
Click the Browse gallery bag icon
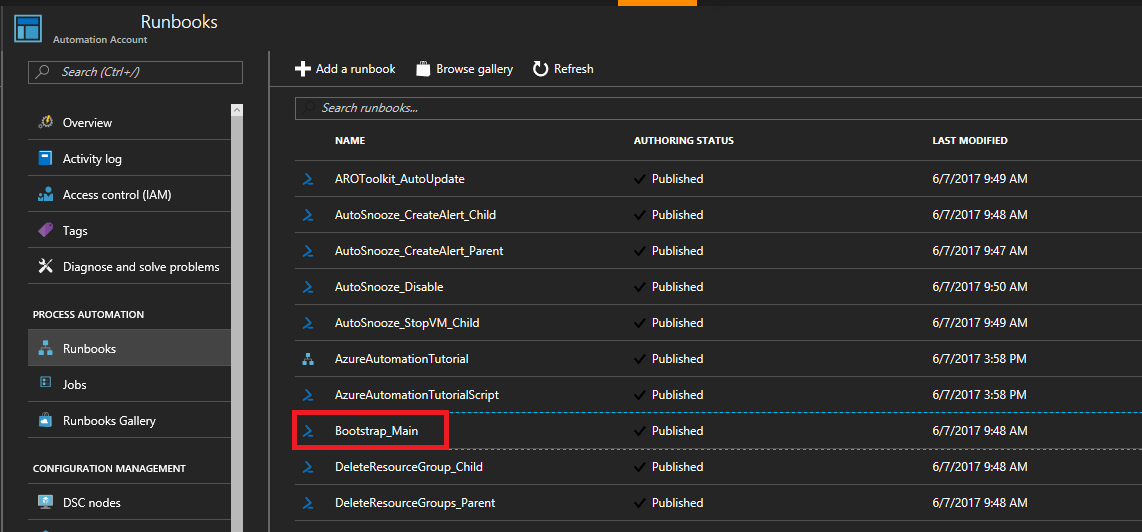click(x=423, y=69)
